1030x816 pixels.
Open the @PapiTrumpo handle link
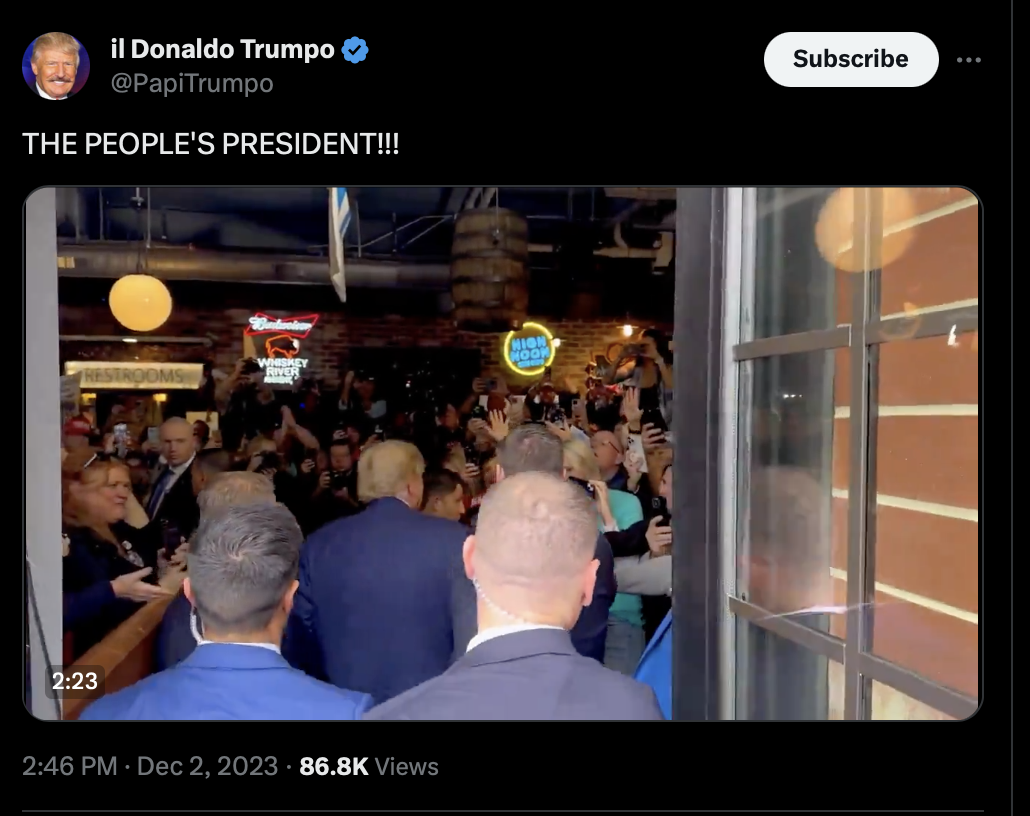(192, 83)
